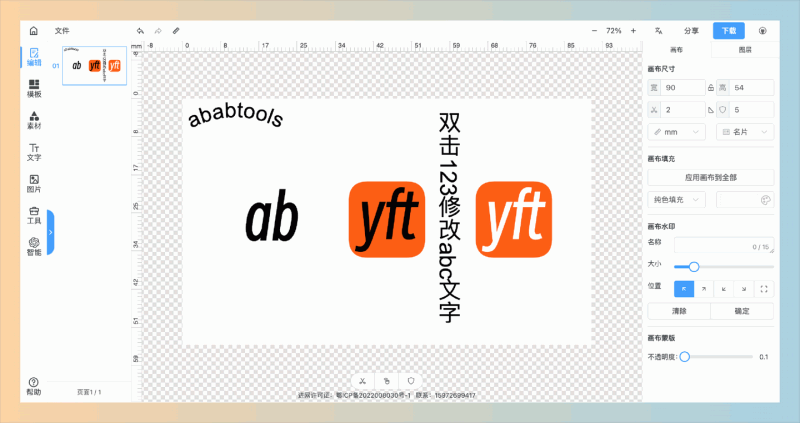The width and height of the screenshot is (800, 423).
Task: Select the yft logo with white text
Action: tap(514, 219)
